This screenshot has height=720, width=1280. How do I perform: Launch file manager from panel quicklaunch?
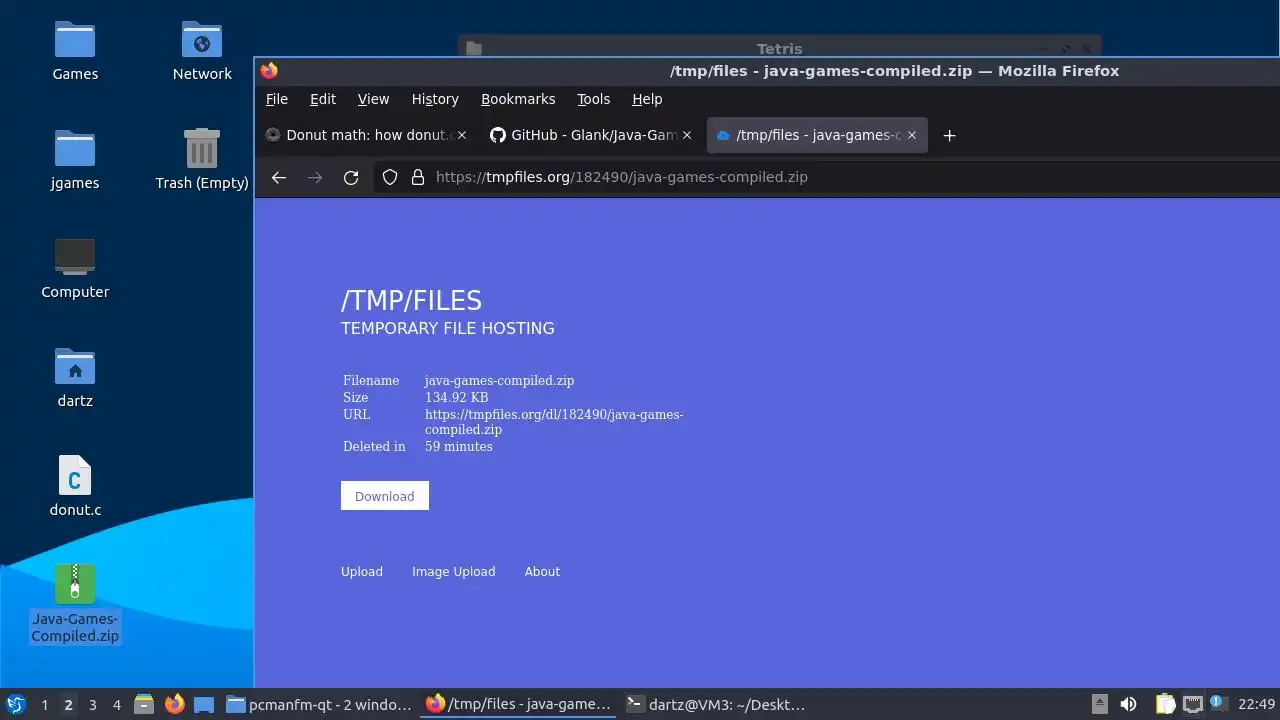(x=144, y=704)
